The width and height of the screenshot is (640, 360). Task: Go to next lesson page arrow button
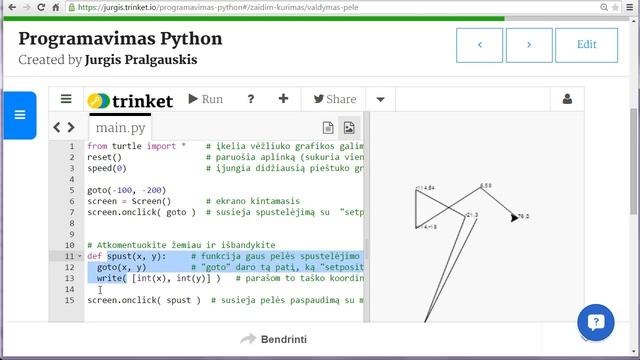pos(529,45)
